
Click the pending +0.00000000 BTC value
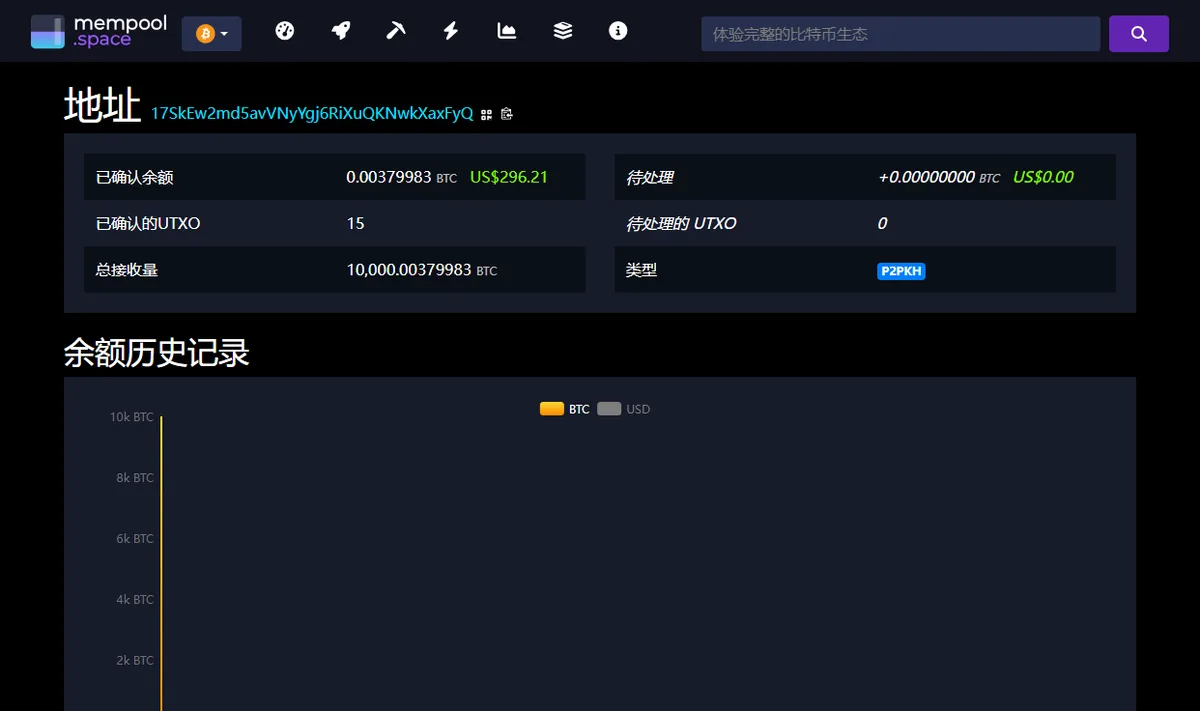click(939, 177)
